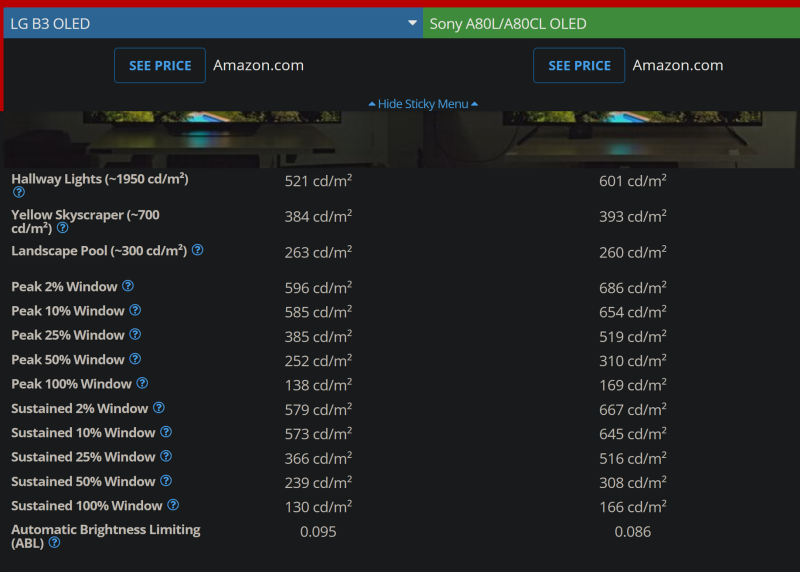This screenshot has height=572, width=800.
Task: Click the 596 cd/m² LG value
Action: point(318,288)
